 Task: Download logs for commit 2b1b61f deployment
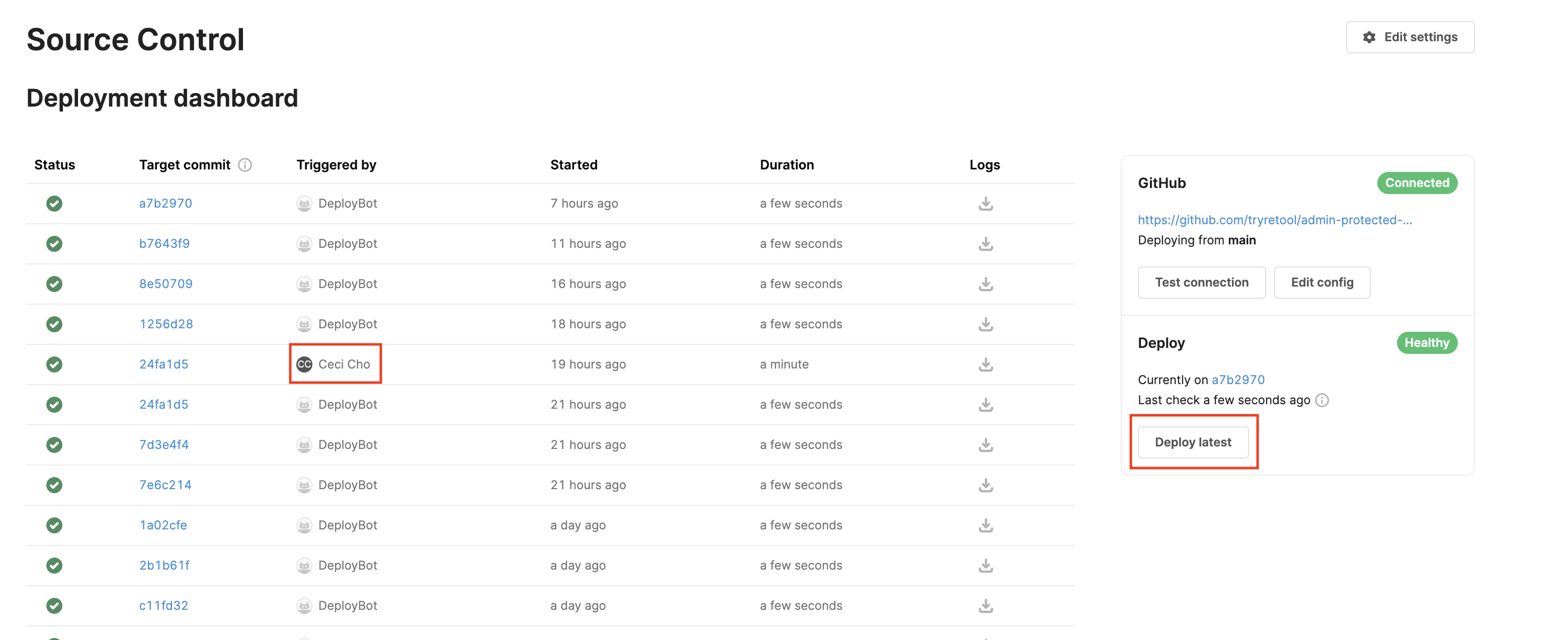[x=985, y=566]
